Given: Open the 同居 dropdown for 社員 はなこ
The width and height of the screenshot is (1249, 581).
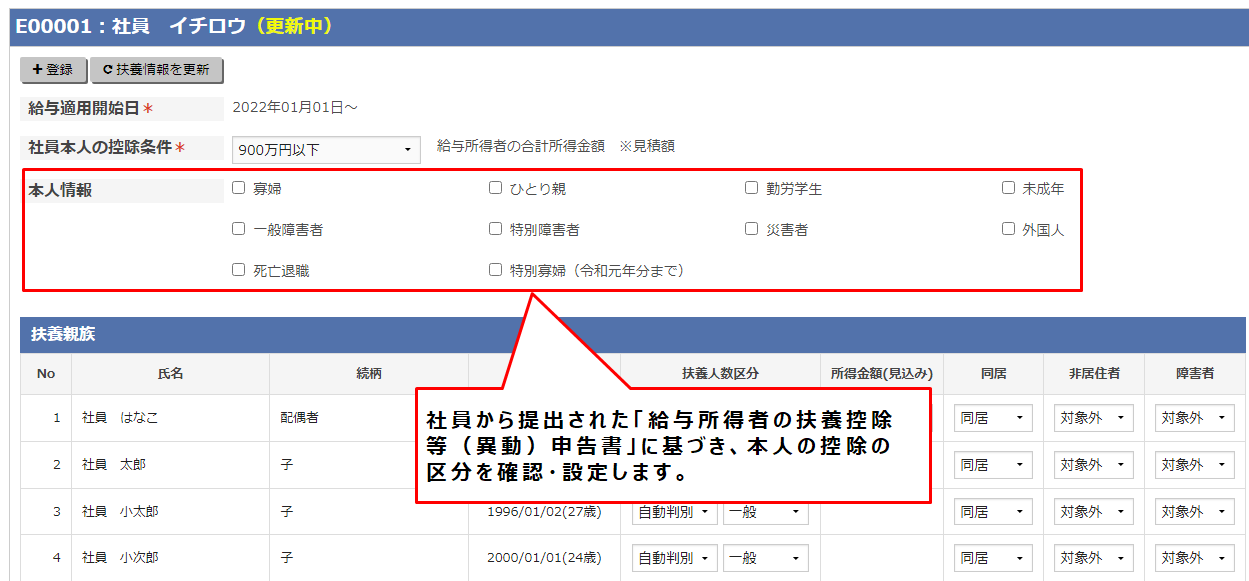Looking at the screenshot, I should click(x=991, y=418).
